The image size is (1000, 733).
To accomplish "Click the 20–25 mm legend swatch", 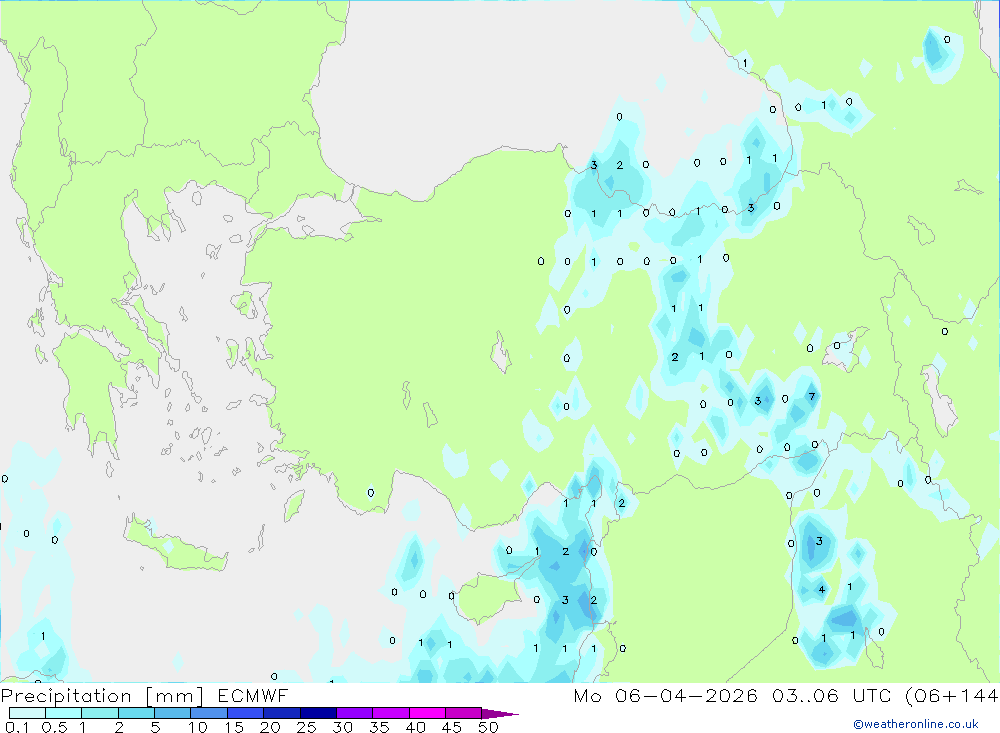I will coord(281,713).
